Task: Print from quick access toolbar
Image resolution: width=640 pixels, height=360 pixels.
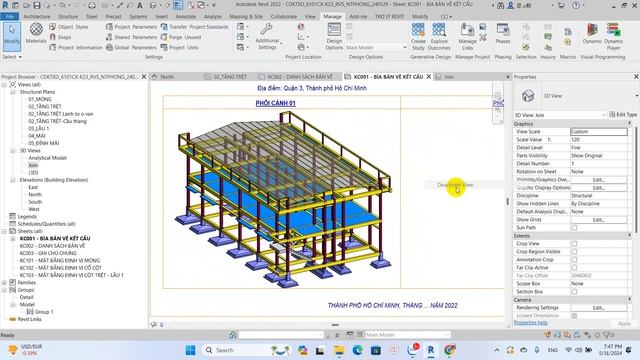Action: click(92, 5)
